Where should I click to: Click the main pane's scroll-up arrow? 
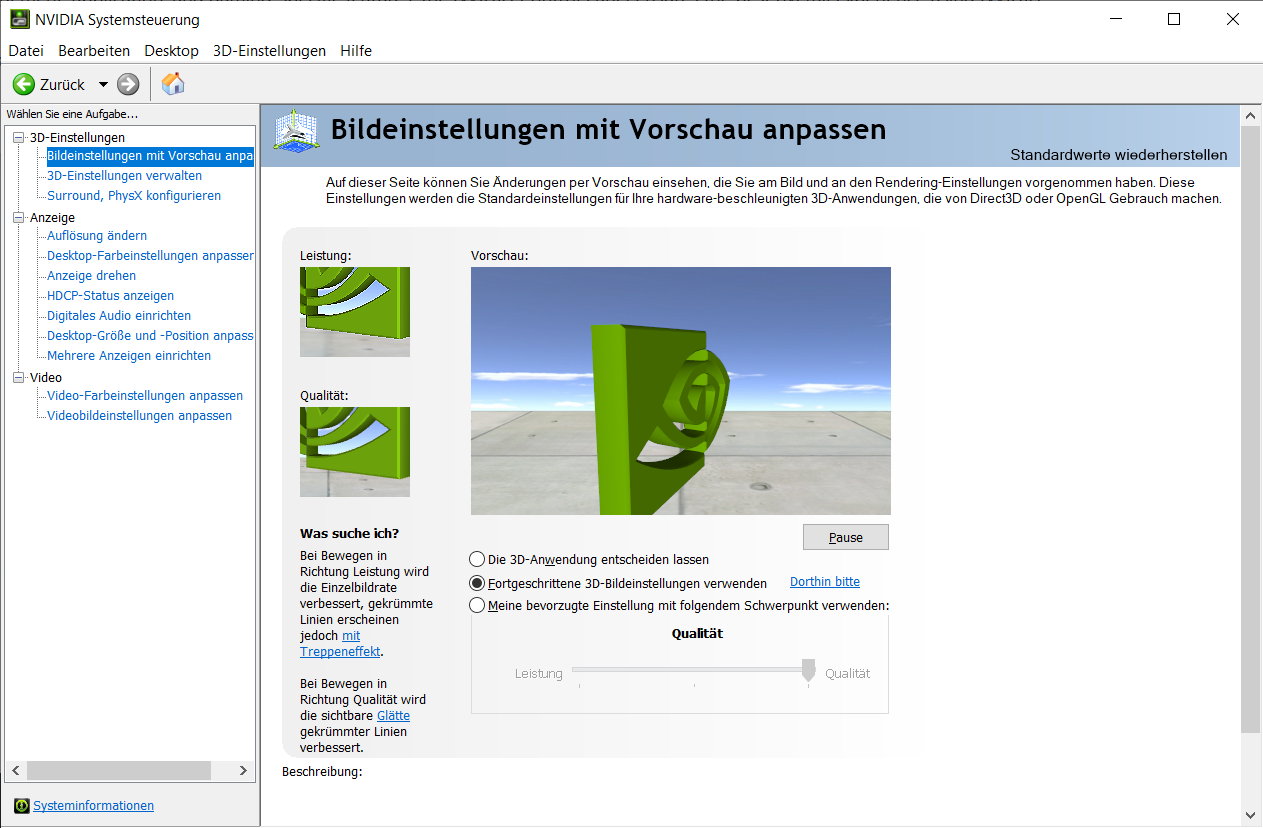1250,116
